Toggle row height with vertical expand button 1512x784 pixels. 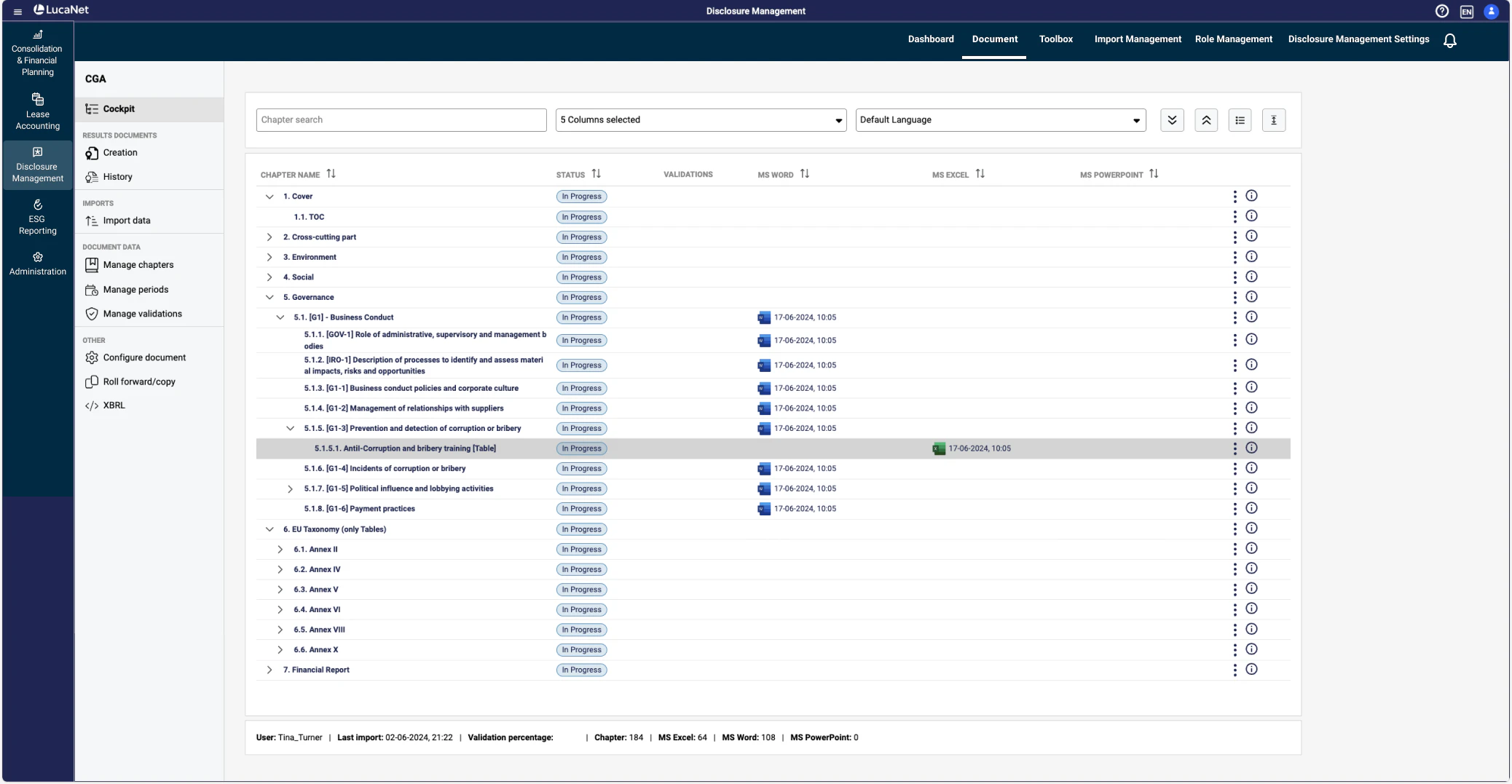1274,119
